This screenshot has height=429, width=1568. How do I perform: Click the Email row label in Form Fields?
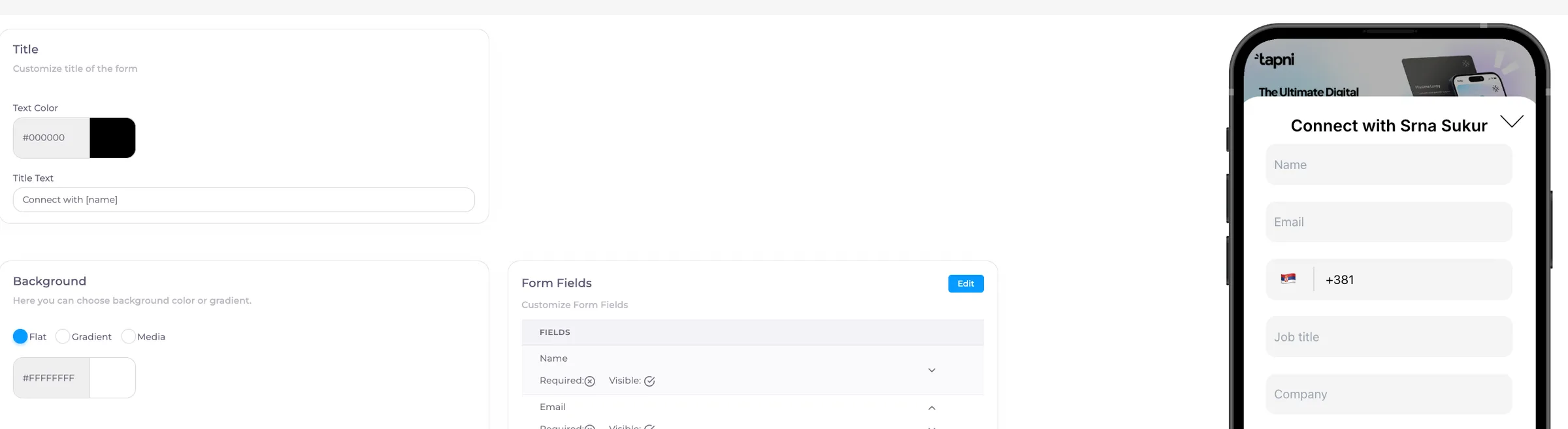553,407
